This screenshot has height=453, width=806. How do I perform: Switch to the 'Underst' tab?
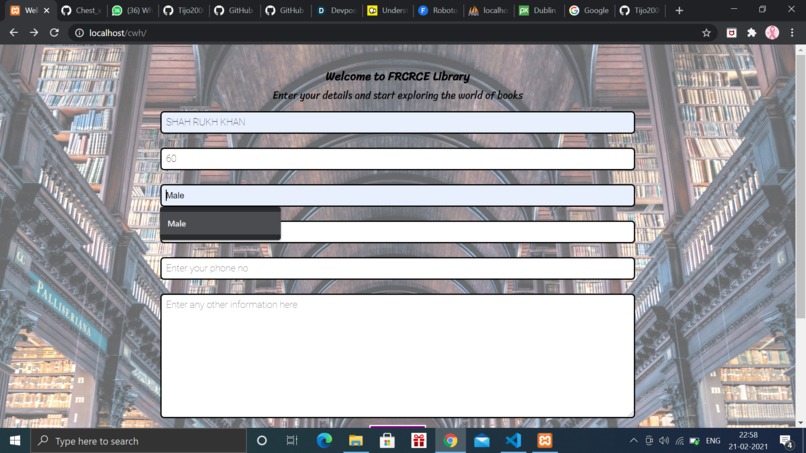pos(387,10)
